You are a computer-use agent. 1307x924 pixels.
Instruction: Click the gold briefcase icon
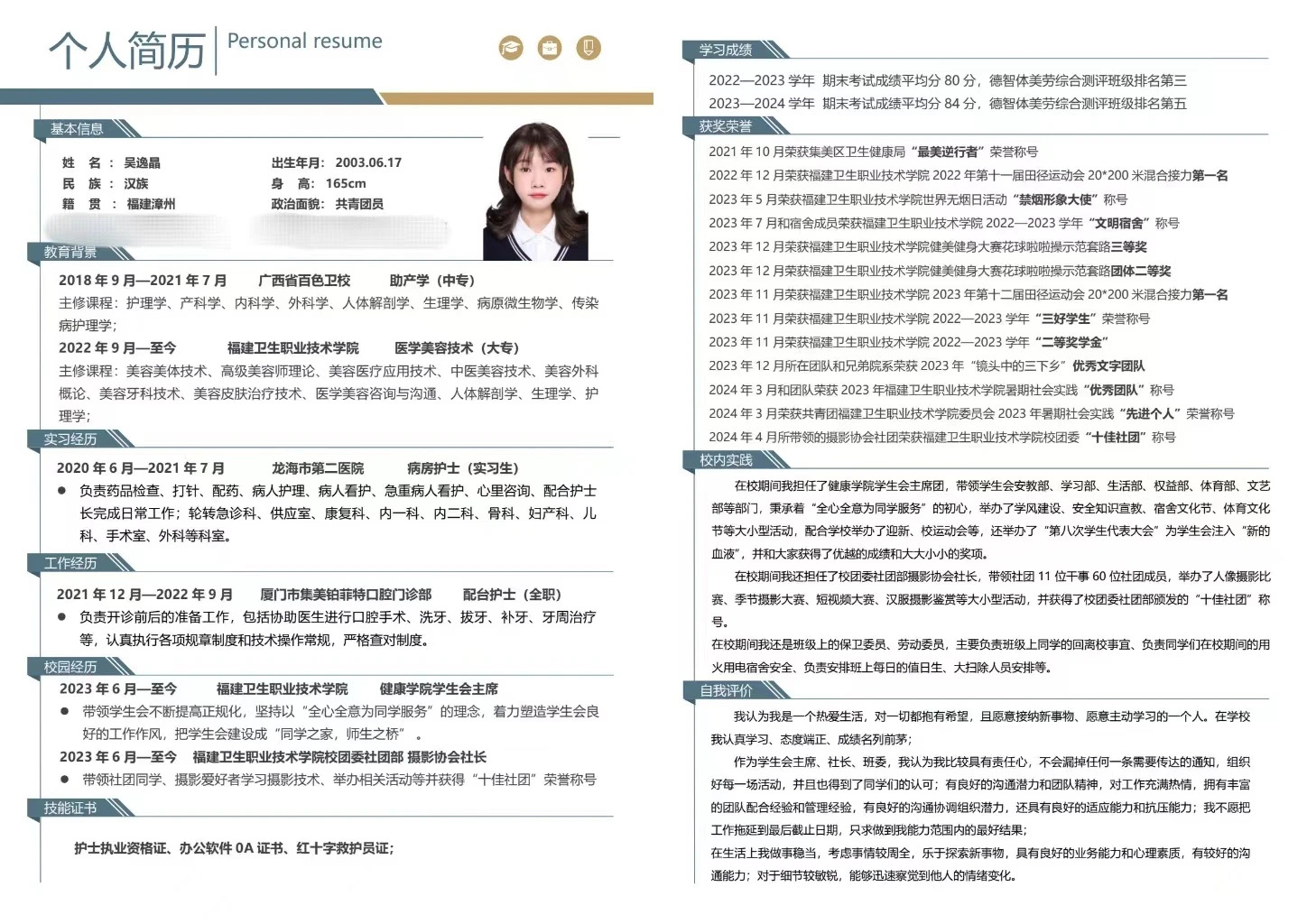click(x=550, y=48)
